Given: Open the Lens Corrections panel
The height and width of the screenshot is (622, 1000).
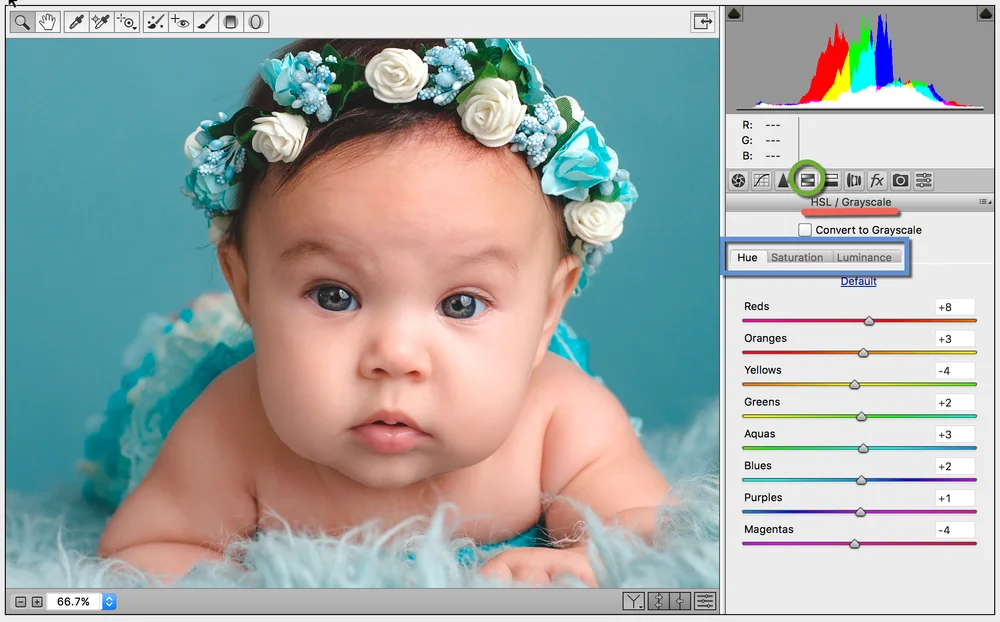Looking at the screenshot, I should click(854, 180).
